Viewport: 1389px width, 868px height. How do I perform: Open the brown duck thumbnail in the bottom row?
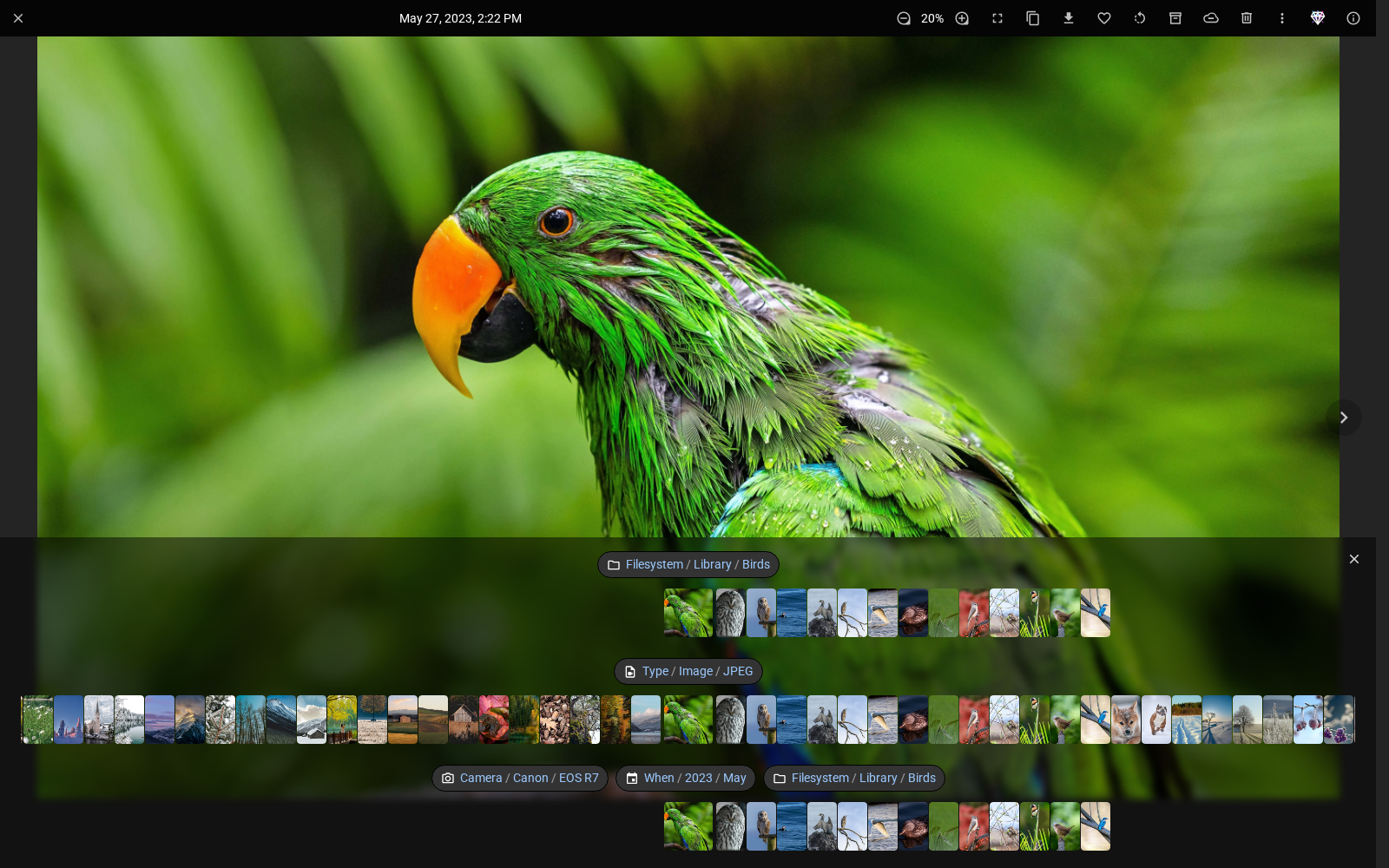coord(913,826)
